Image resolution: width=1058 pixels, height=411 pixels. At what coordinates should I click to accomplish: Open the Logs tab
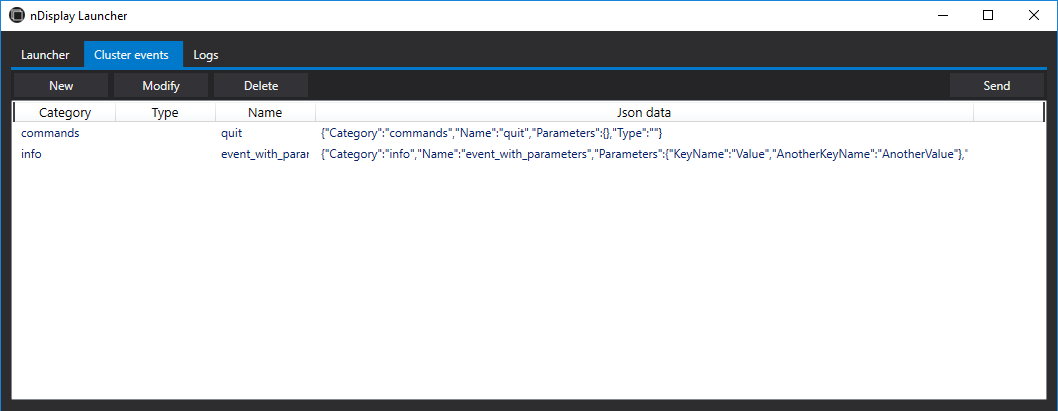(206, 55)
